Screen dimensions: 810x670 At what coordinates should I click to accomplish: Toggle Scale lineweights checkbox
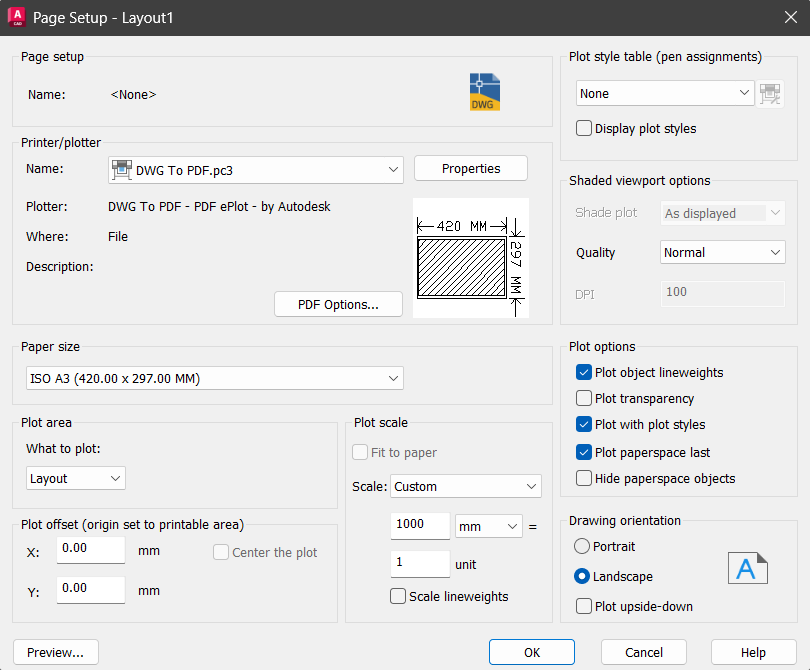click(398, 597)
